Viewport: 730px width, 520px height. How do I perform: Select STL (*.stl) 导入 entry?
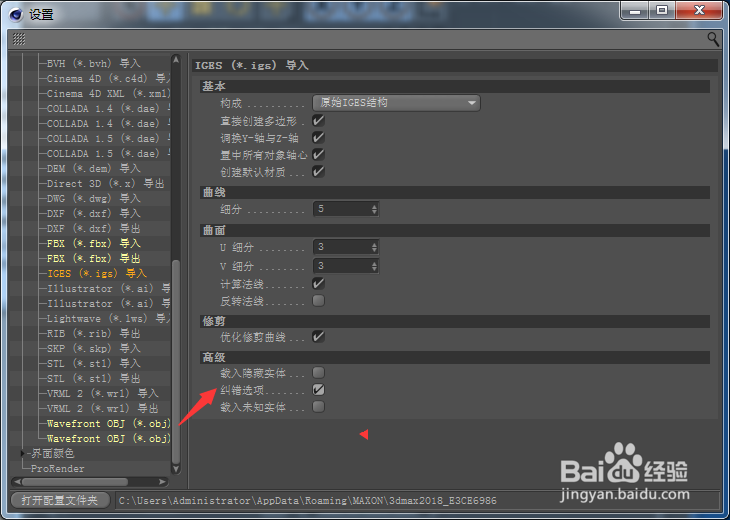tap(94, 363)
